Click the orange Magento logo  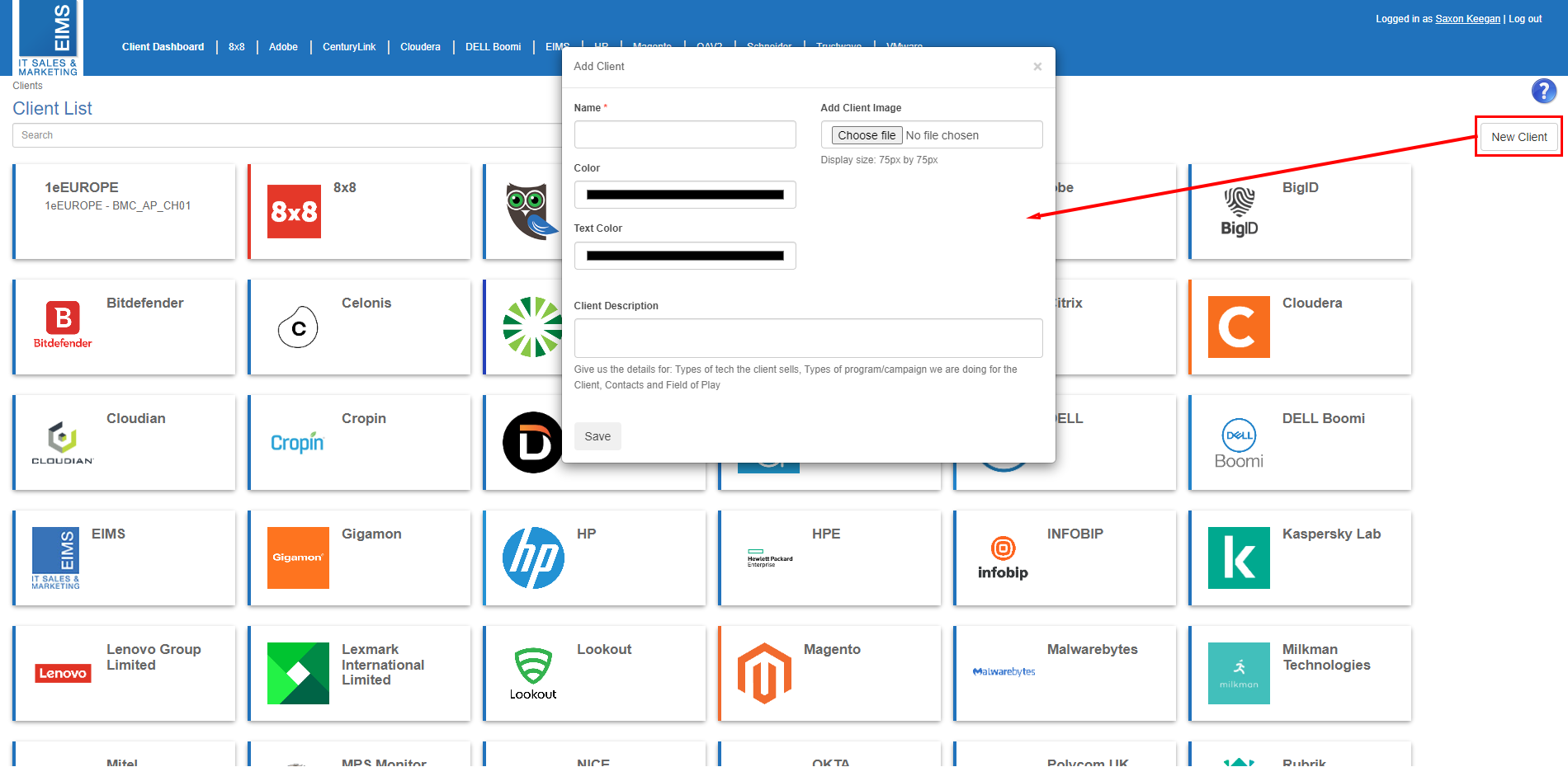tap(764, 673)
